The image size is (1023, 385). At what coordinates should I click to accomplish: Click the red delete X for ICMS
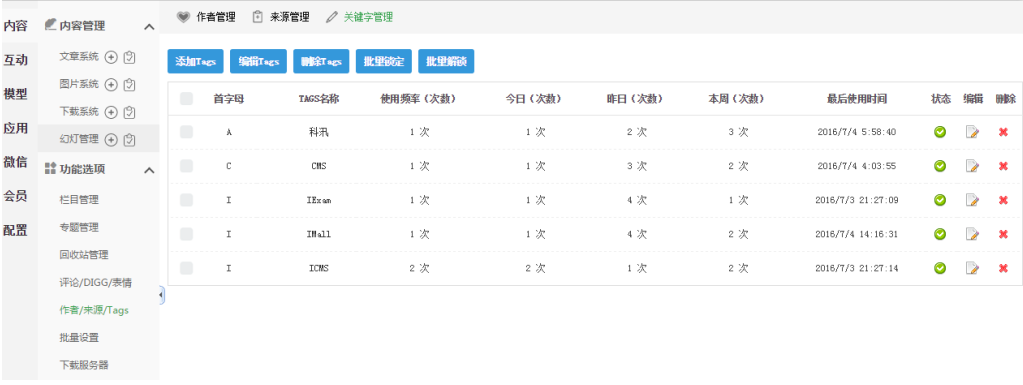pyautogui.click(x=1003, y=268)
